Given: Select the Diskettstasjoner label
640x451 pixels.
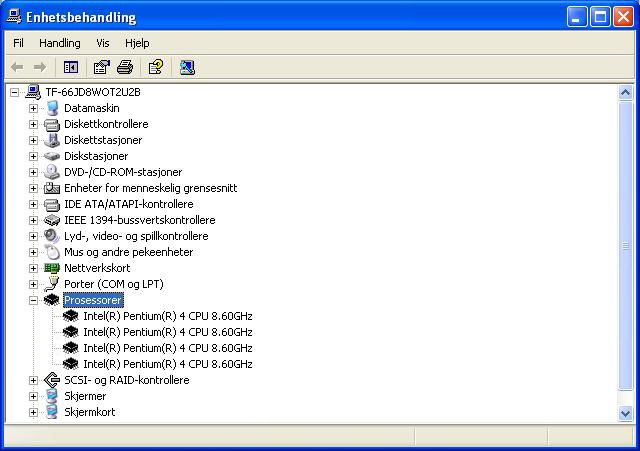Looking at the screenshot, I should coord(103,140).
